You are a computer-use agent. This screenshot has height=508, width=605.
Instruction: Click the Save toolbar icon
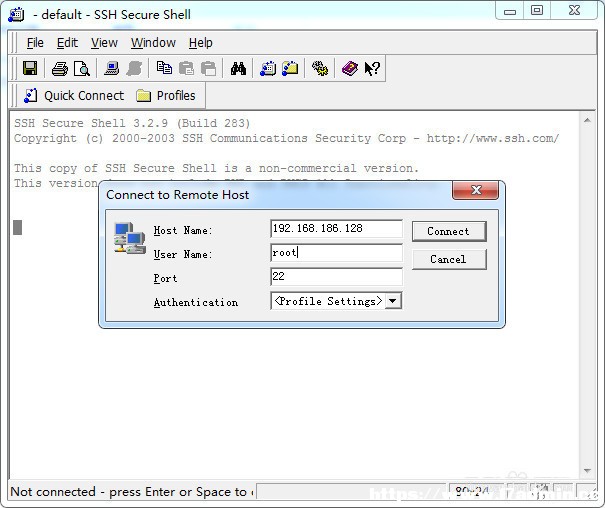coord(30,69)
